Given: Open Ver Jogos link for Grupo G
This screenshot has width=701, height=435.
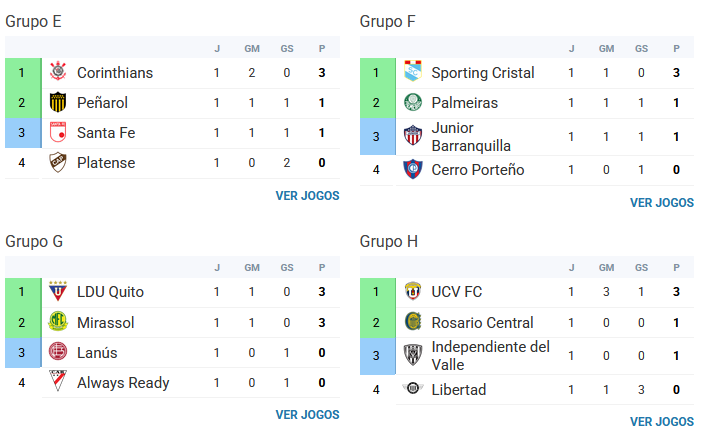Looking at the screenshot, I should [307, 414].
